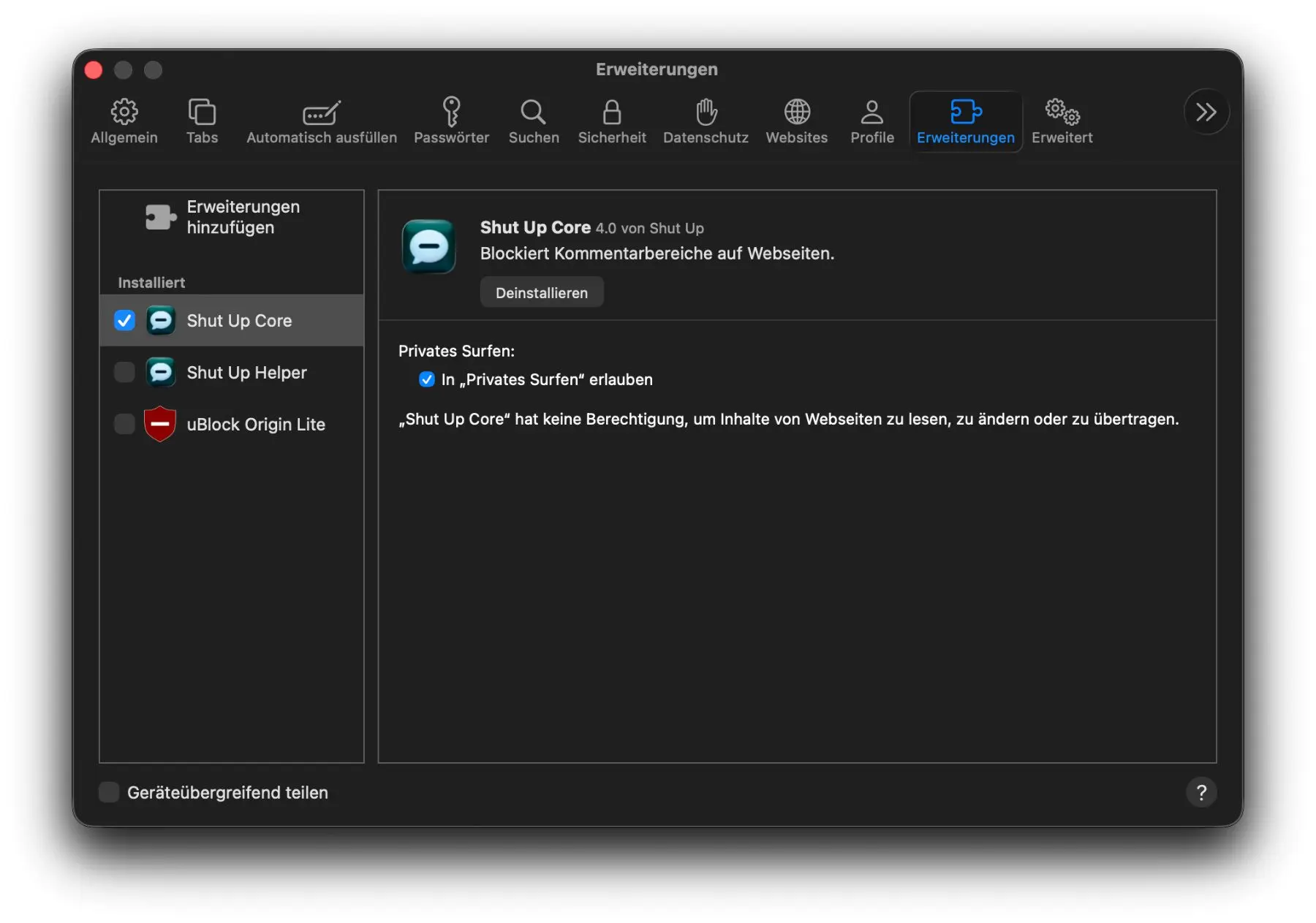1316x923 pixels.
Task: Open Automatisch ausfüllen settings
Action: pyautogui.click(x=321, y=121)
